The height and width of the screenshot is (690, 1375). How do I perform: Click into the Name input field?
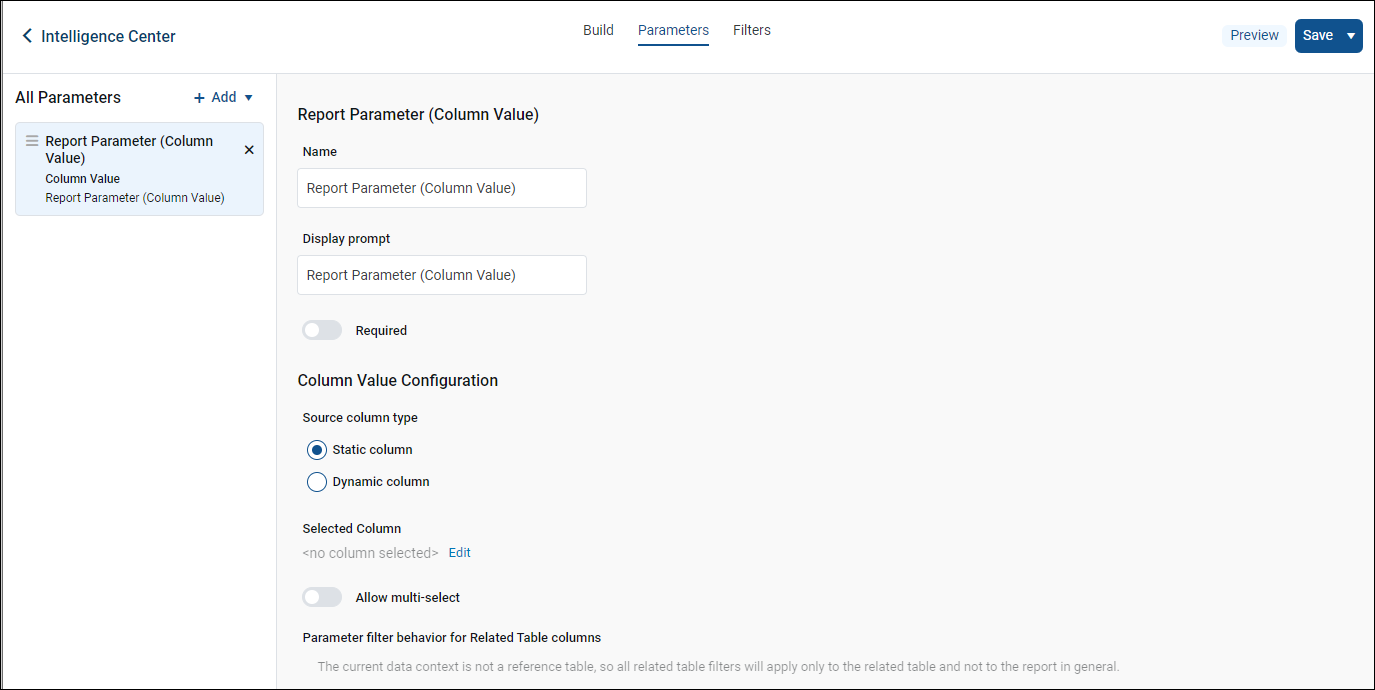[x=441, y=188]
